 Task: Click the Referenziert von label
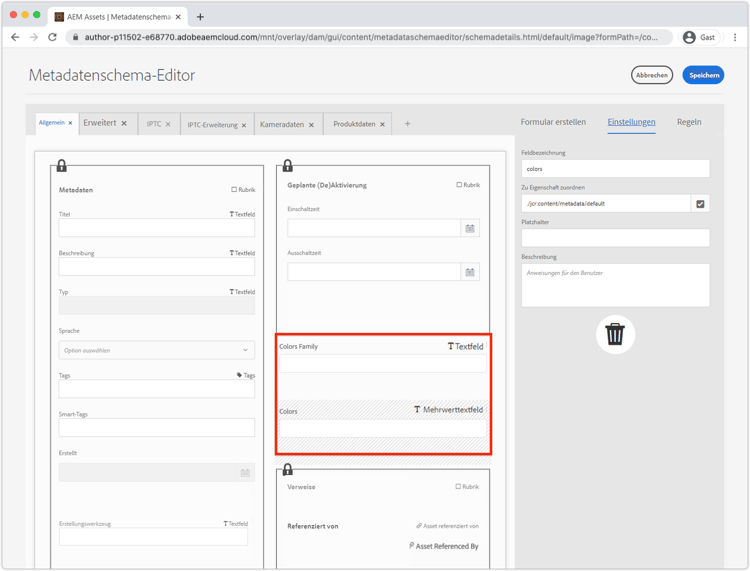coord(313,526)
